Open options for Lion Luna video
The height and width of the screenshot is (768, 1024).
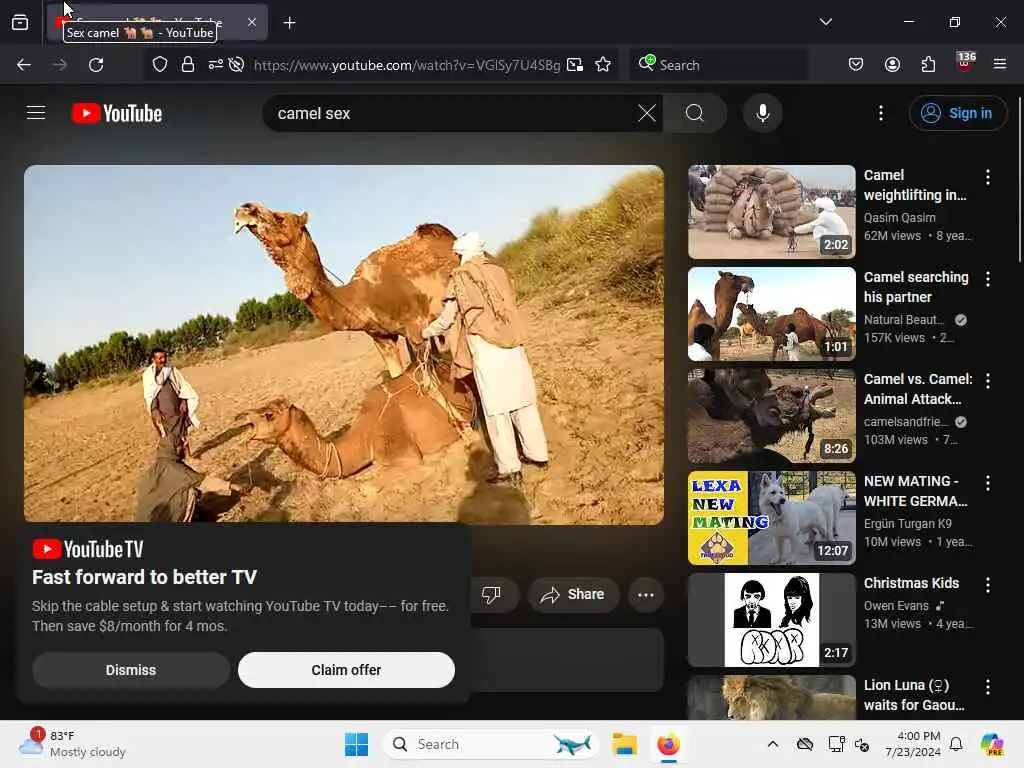[987, 687]
